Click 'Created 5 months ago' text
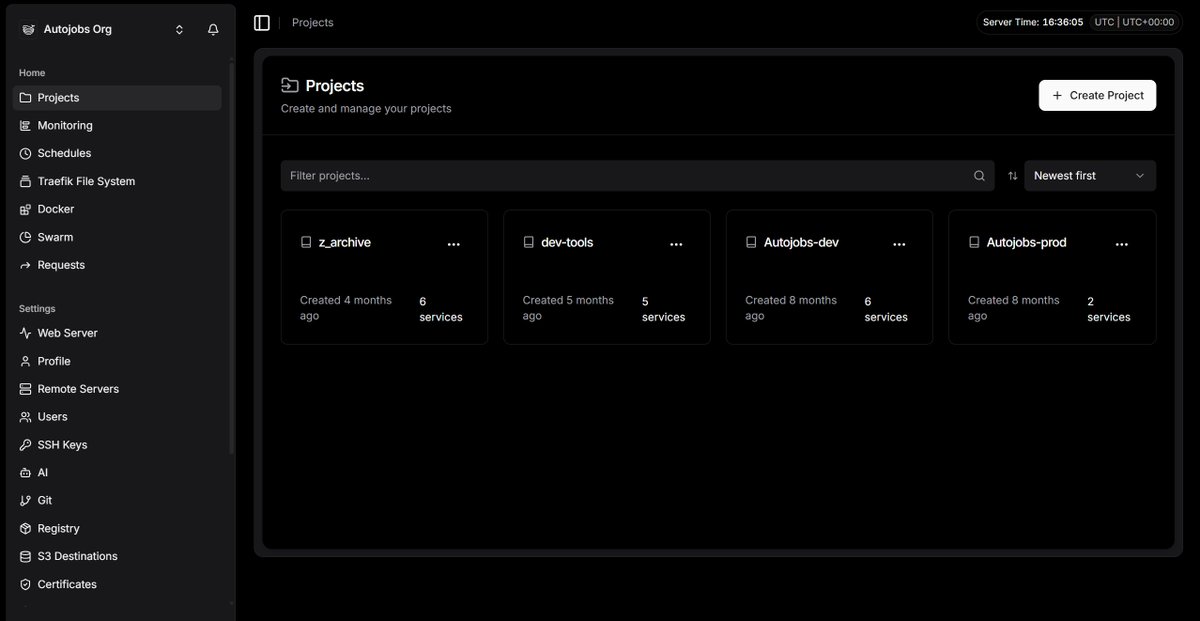Image resolution: width=1200 pixels, height=621 pixels. click(x=568, y=308)
